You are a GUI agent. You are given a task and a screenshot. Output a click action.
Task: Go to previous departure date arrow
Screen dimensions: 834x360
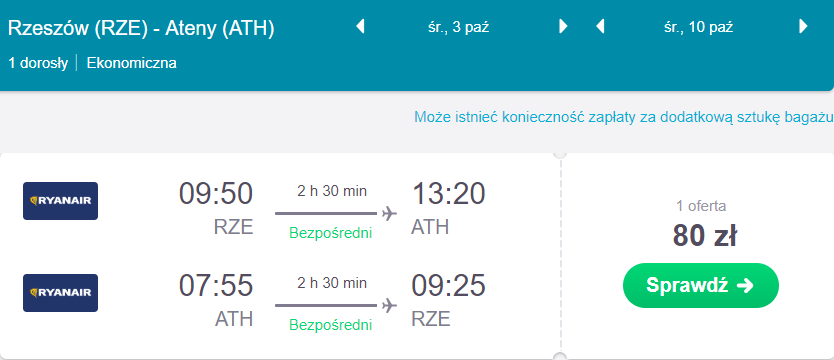click(361, 26)
